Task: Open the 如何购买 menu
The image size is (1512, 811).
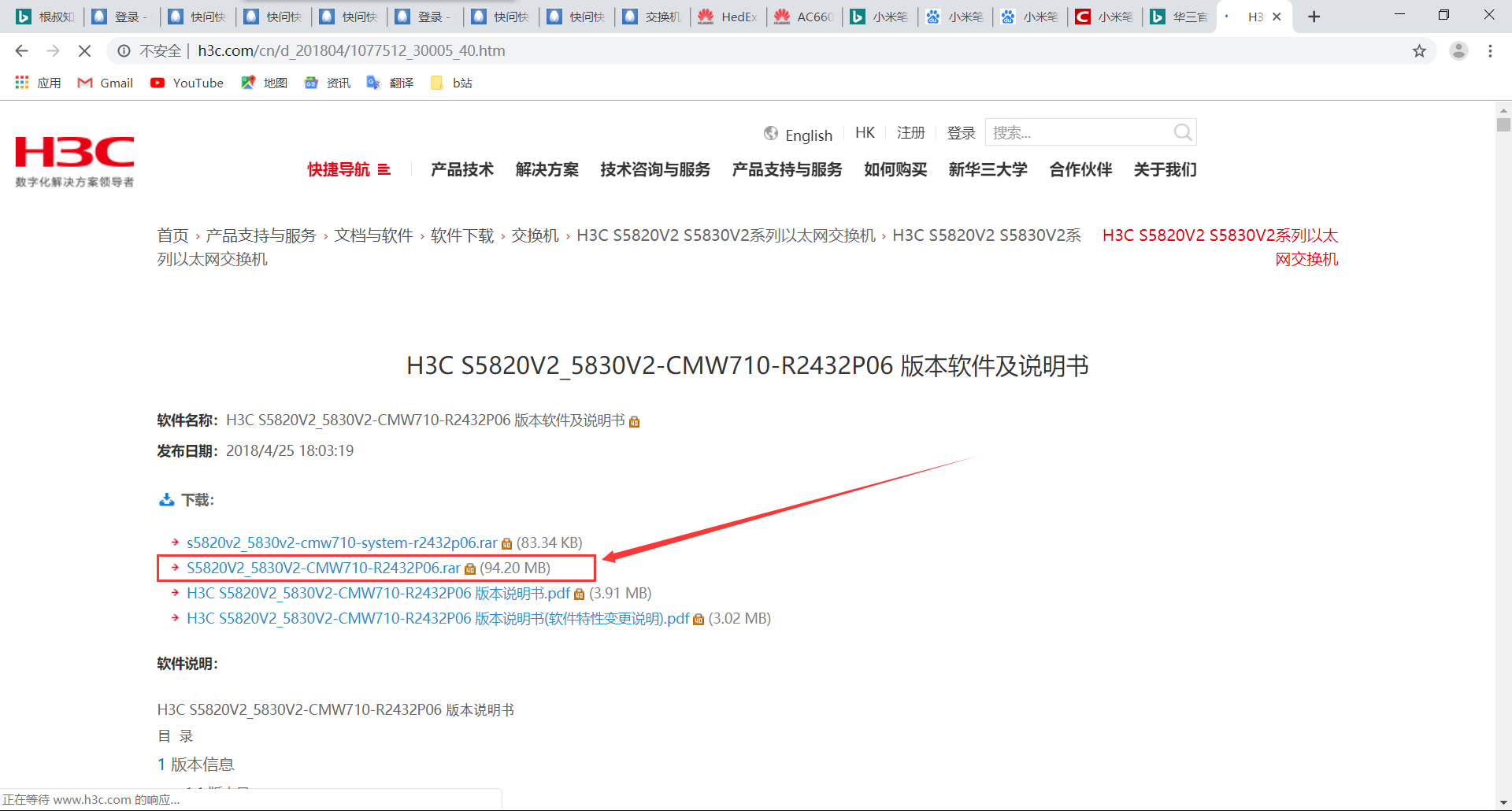Action: 895,169
